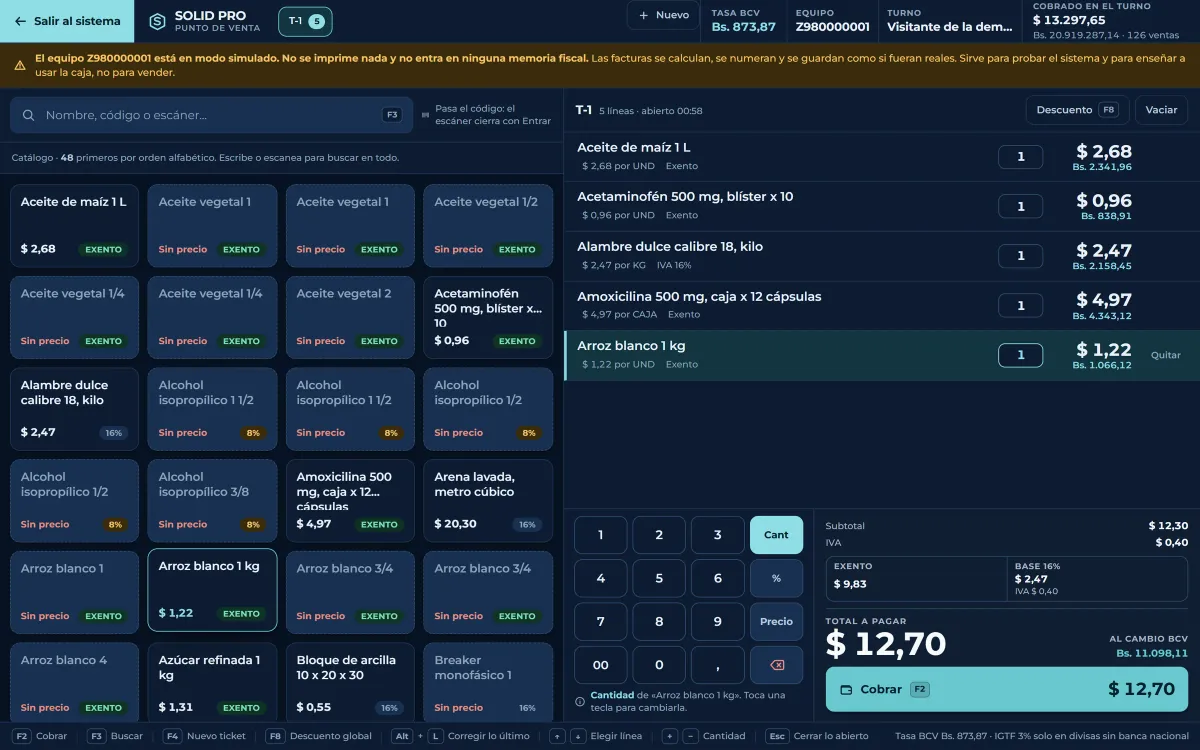
Task: Select Cant mode on keypad
Action: [x=777, y=535]
